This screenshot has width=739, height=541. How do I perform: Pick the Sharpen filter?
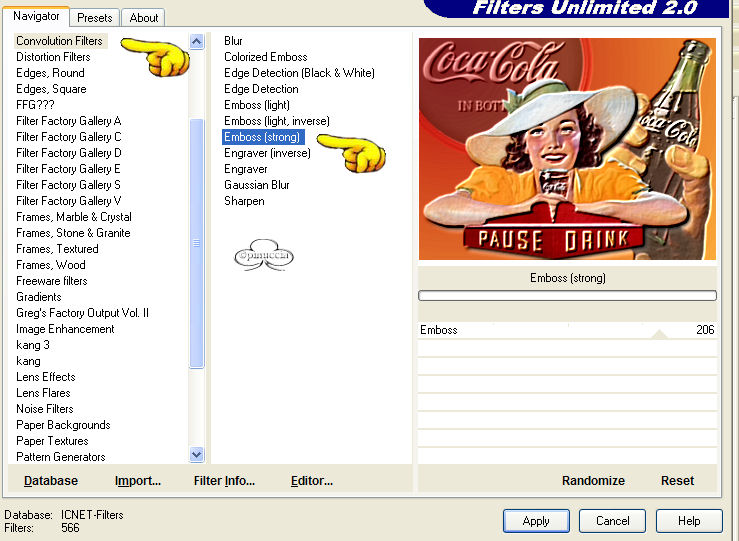coord(244,201)
